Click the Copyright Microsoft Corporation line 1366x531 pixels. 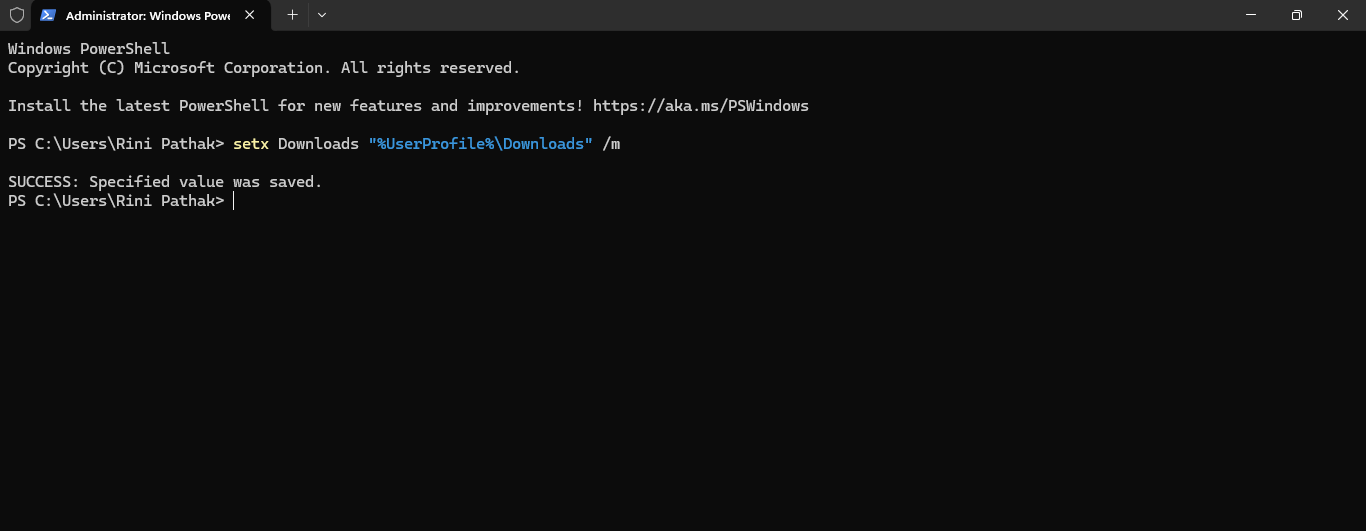[263, 68]
